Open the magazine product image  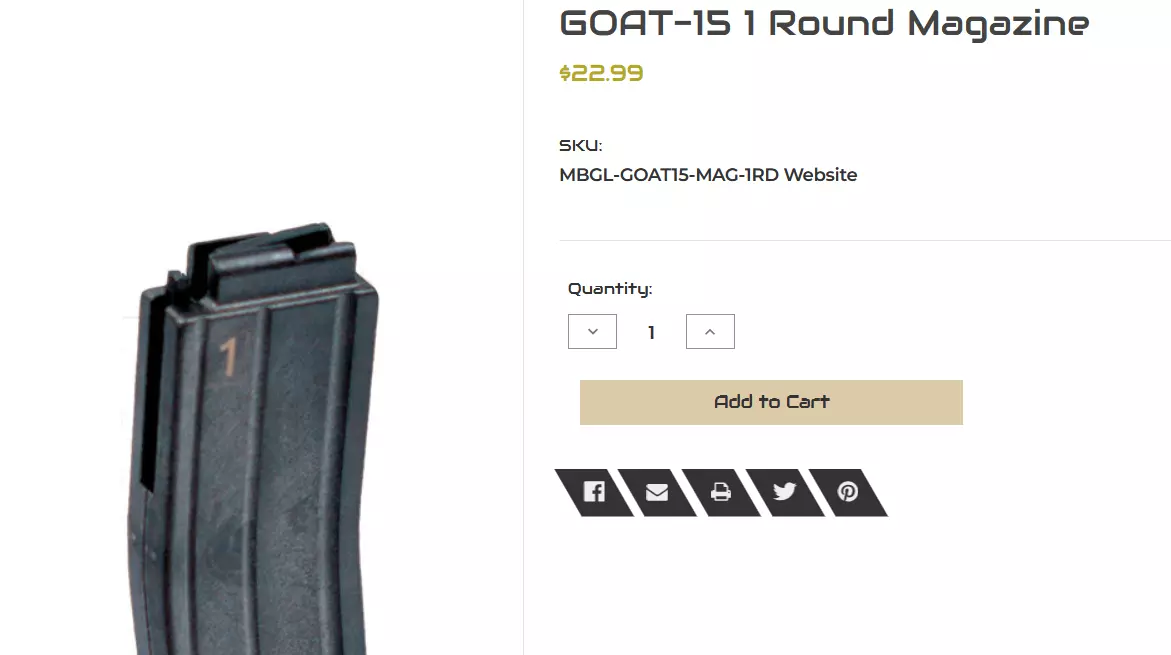(x=254, y=439)
